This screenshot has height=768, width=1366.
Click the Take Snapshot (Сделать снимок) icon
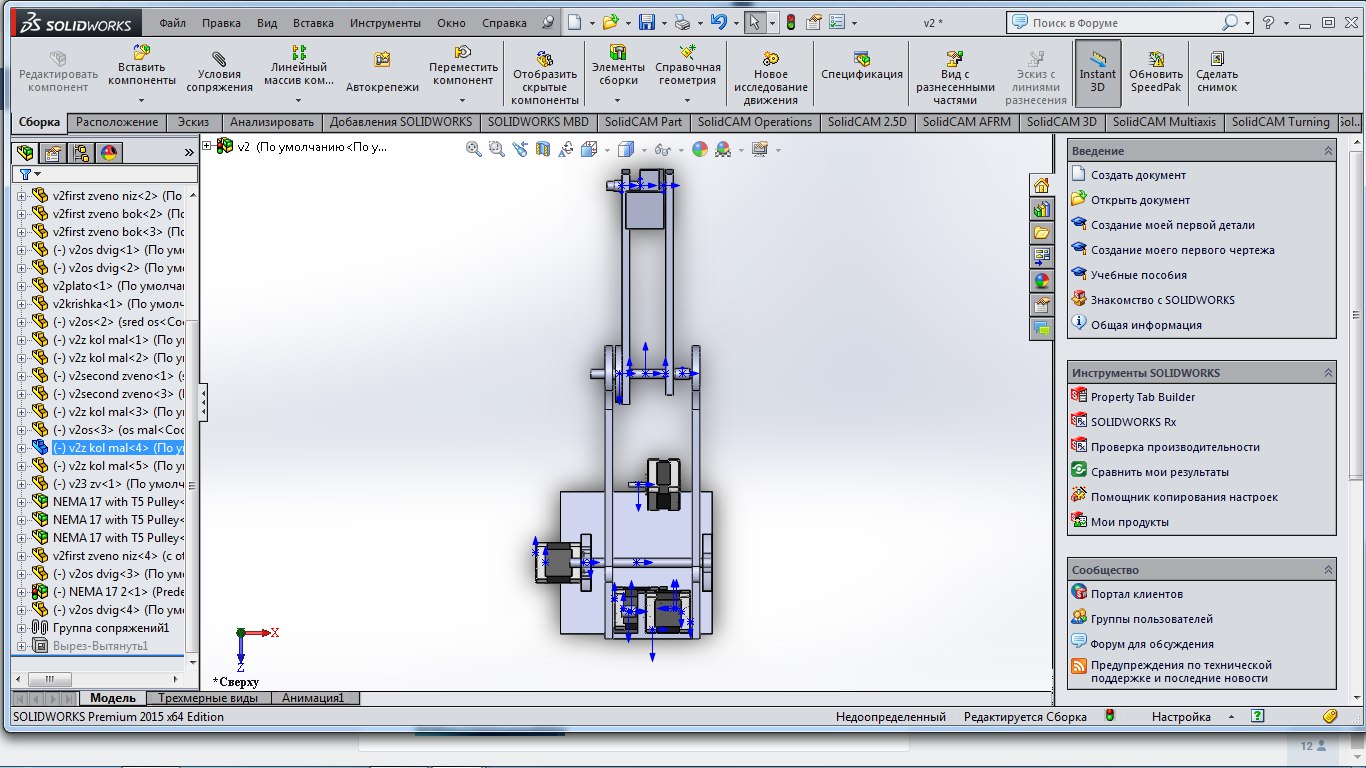[x=1217, y=59]
